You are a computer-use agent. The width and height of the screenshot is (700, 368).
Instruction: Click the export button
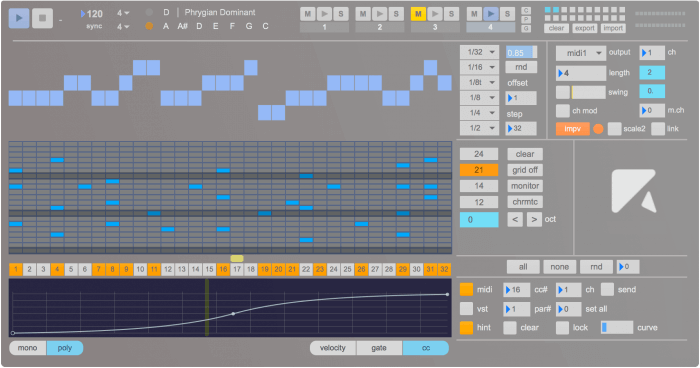[x=584, y=28]
